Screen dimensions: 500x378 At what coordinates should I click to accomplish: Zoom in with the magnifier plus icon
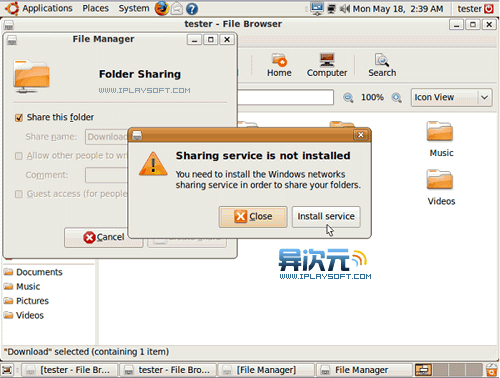pos(396,98)
